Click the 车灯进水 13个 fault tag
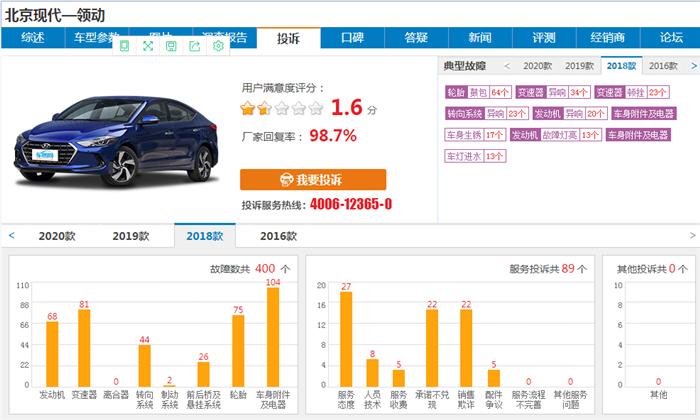 475,156
